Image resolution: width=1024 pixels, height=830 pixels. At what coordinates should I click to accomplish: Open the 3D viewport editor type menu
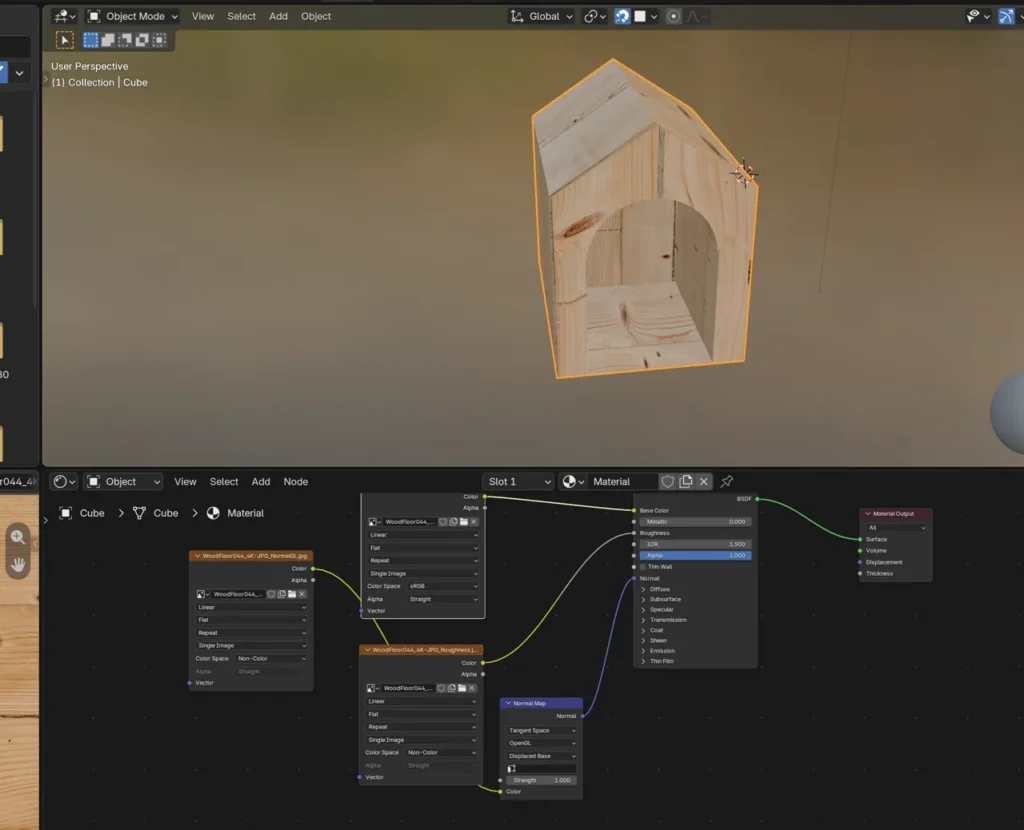65,16
